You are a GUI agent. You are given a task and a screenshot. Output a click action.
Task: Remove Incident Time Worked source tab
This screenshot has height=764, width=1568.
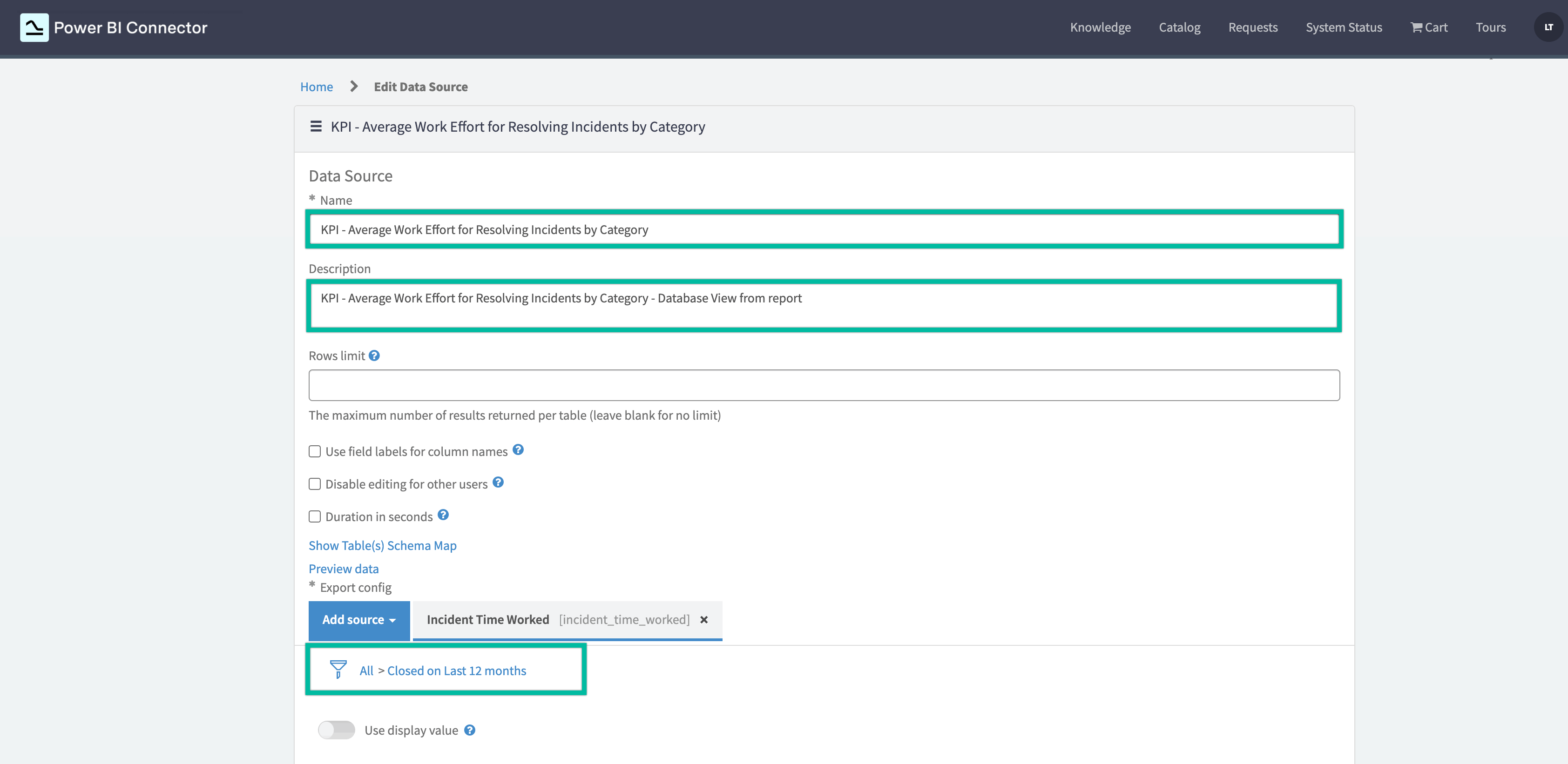703,619
